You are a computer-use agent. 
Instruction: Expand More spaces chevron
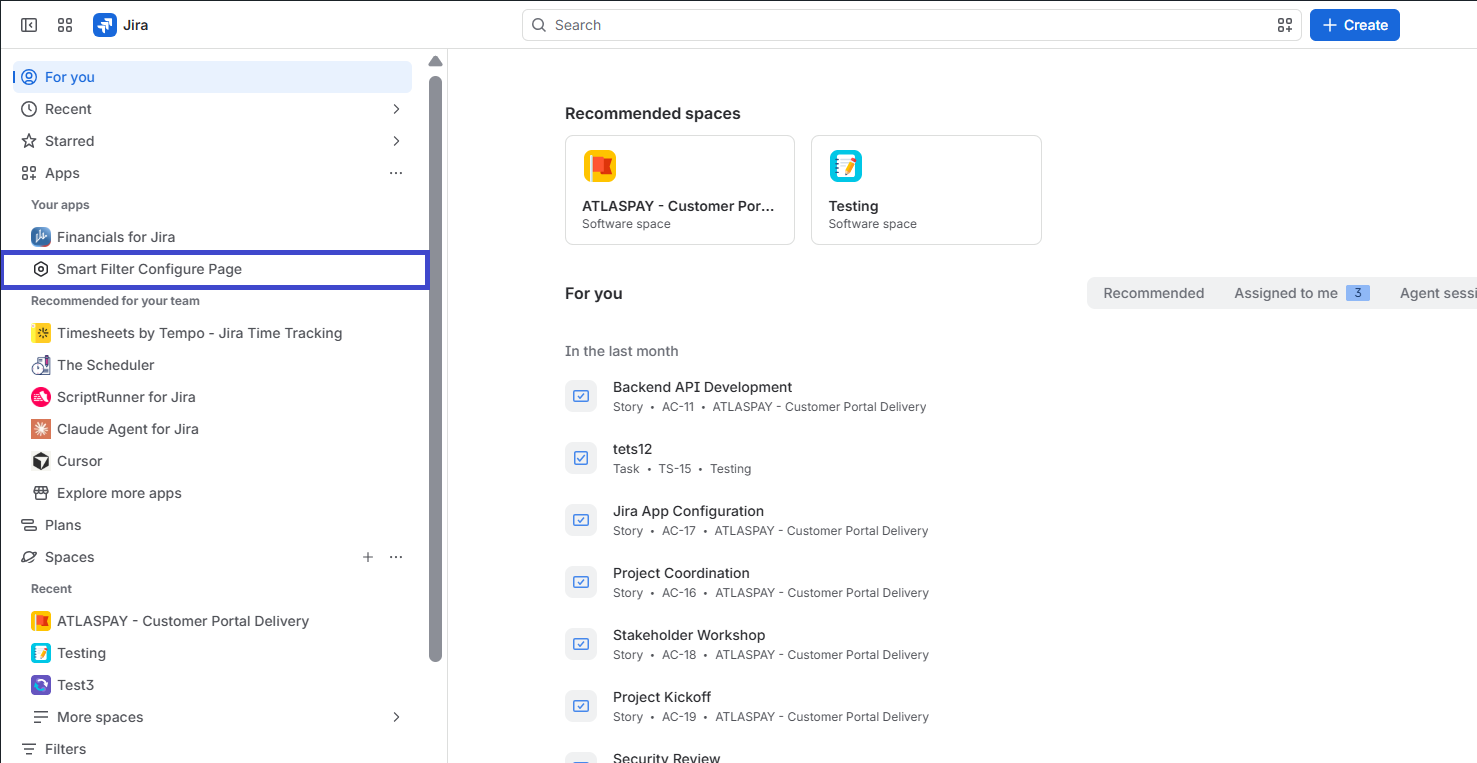click(x=396, y=717)
